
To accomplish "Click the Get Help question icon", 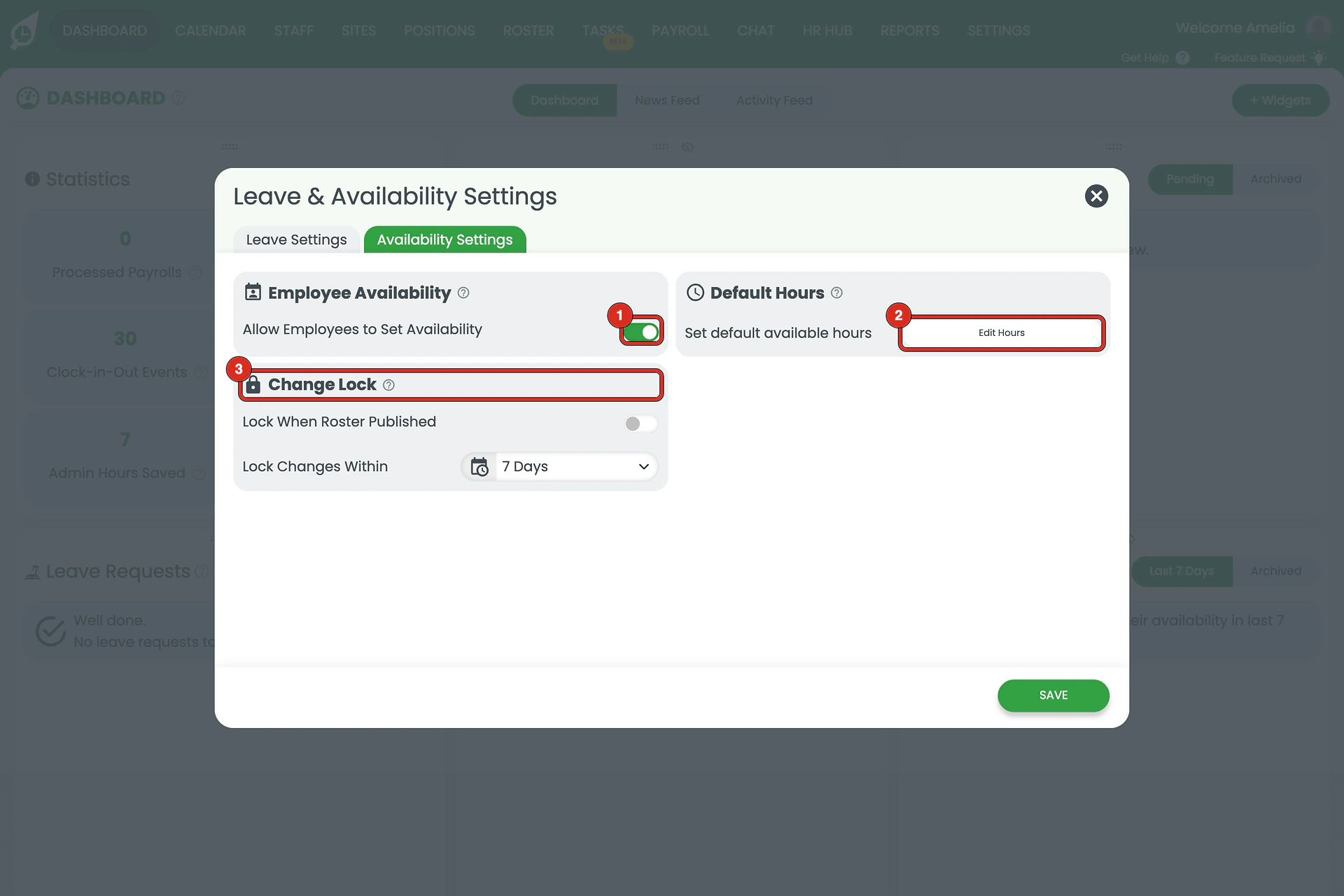I will (x=1182, y=58).
